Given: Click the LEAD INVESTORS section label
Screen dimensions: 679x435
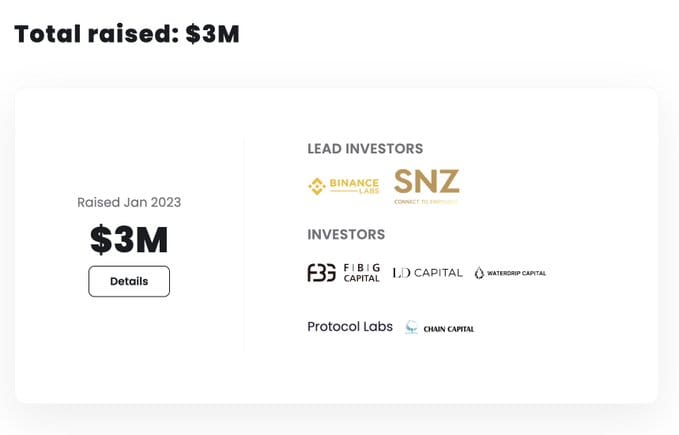Looking at the screenshot, I should (365, 148).
